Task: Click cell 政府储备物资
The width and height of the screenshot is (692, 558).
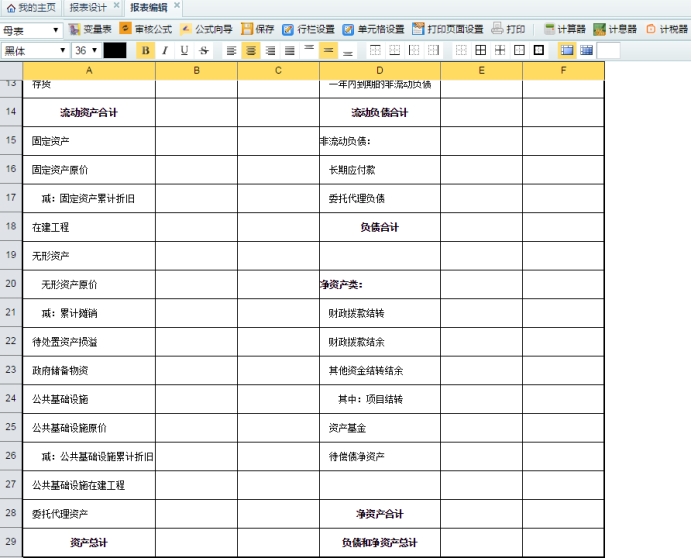Action: pyautogui.click(x=89, y=371)
